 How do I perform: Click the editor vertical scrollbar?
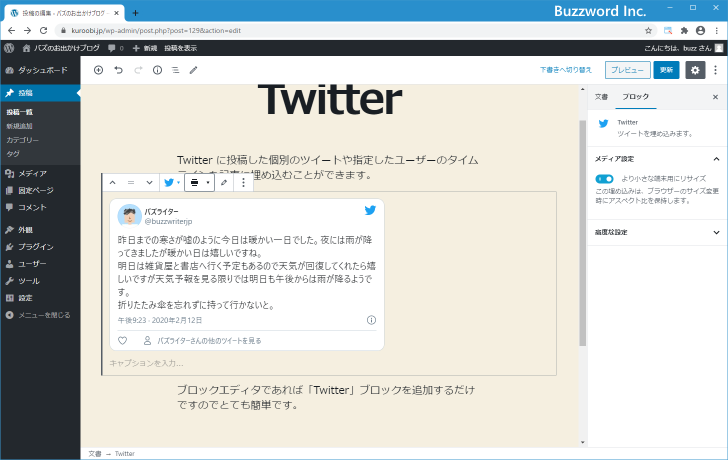tap(583, 233)
